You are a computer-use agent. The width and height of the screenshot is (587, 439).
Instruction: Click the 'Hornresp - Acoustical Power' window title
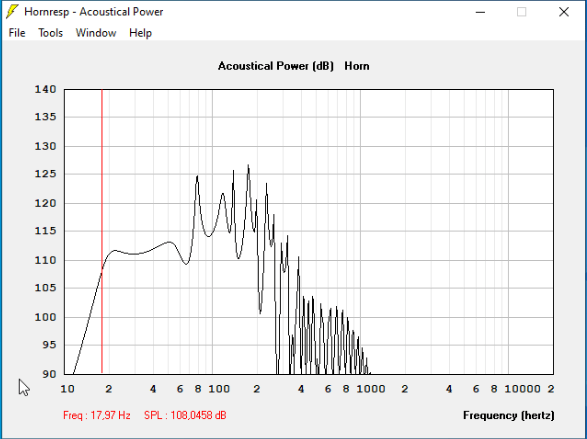tap(94, 12)
